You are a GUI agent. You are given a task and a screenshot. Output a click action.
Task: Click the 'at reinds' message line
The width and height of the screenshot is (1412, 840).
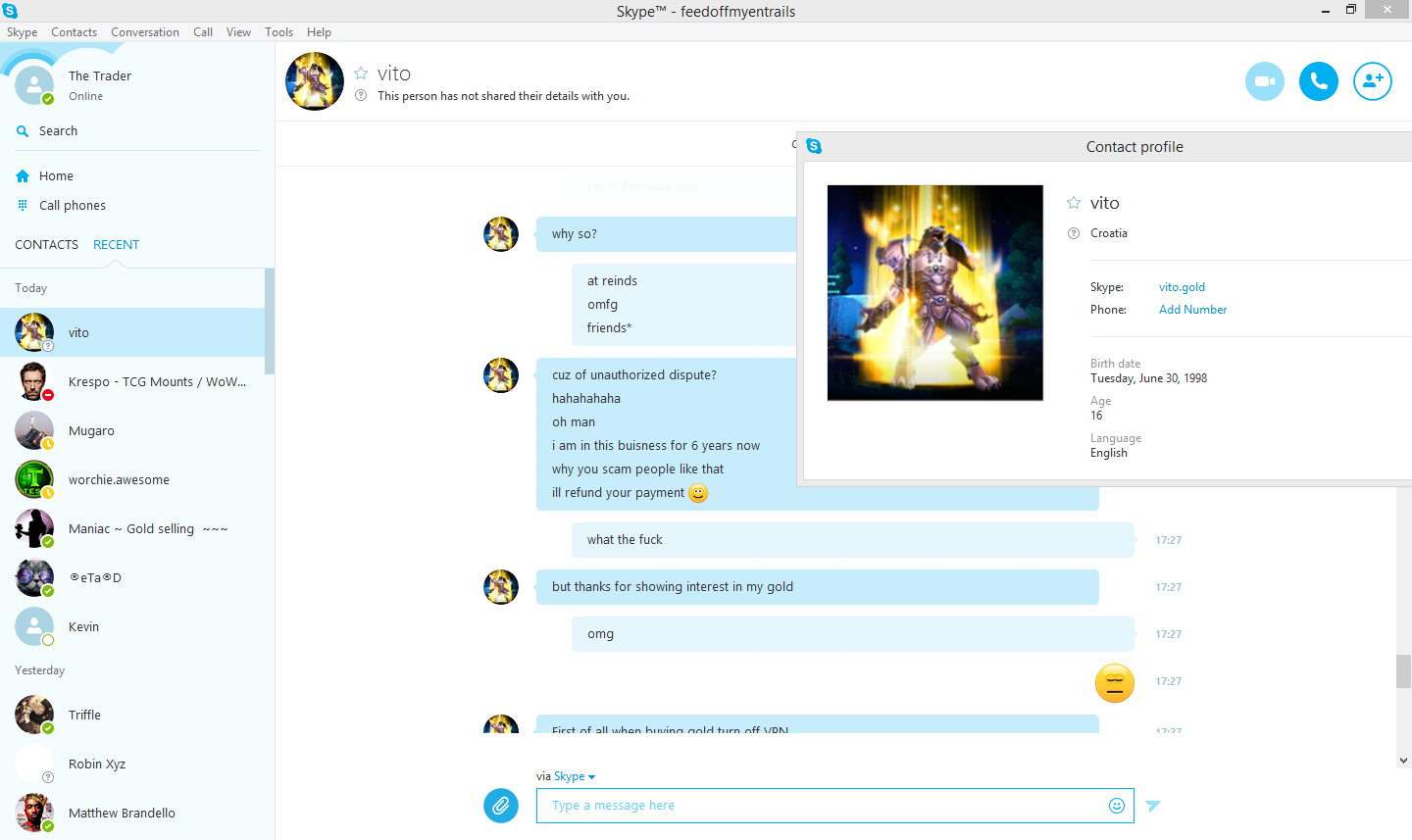[x=612, y=281]
